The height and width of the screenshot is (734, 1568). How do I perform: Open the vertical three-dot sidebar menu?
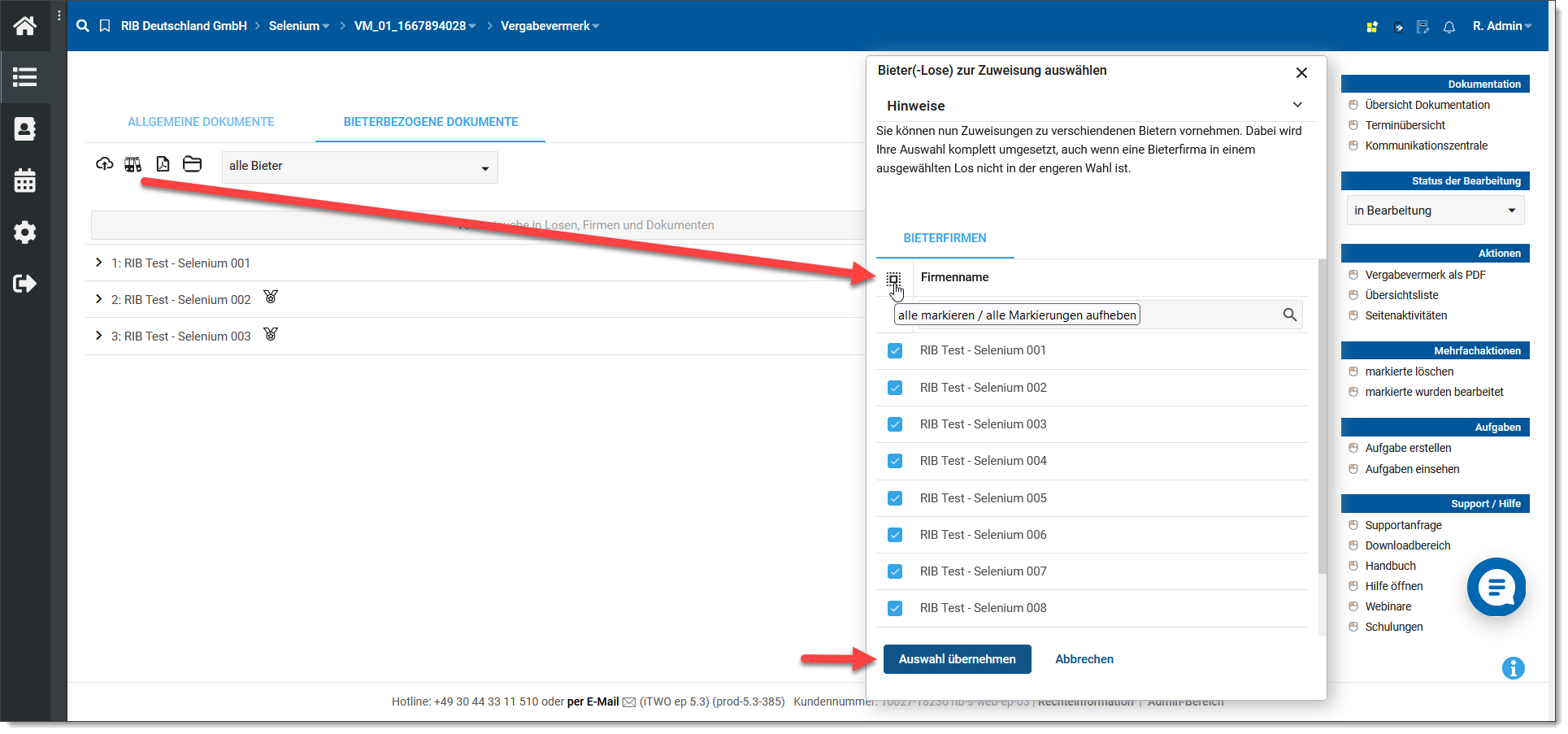[59, 15]
